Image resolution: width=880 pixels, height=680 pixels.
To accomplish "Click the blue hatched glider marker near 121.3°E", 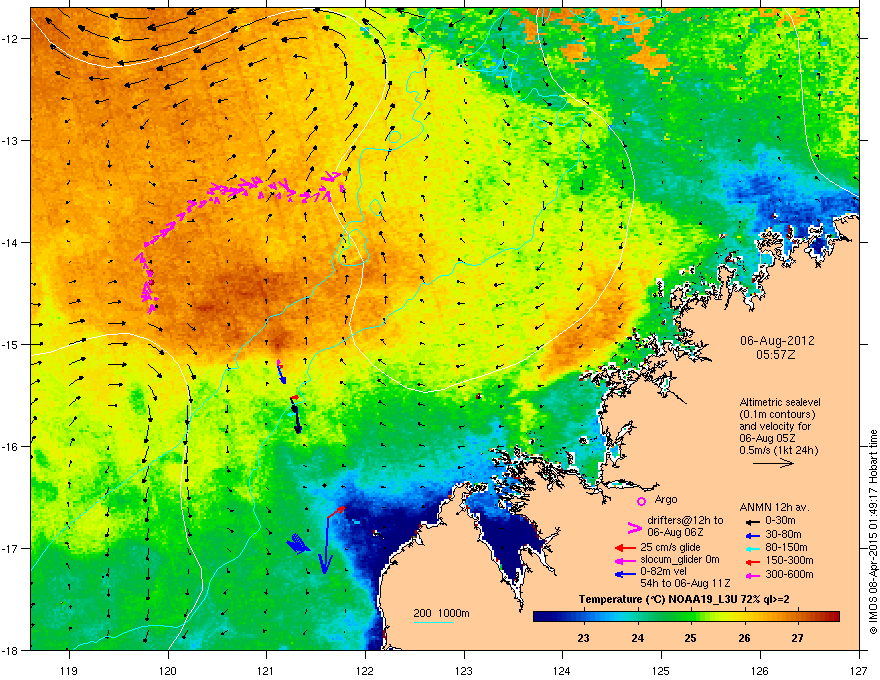I will point(299,544).
